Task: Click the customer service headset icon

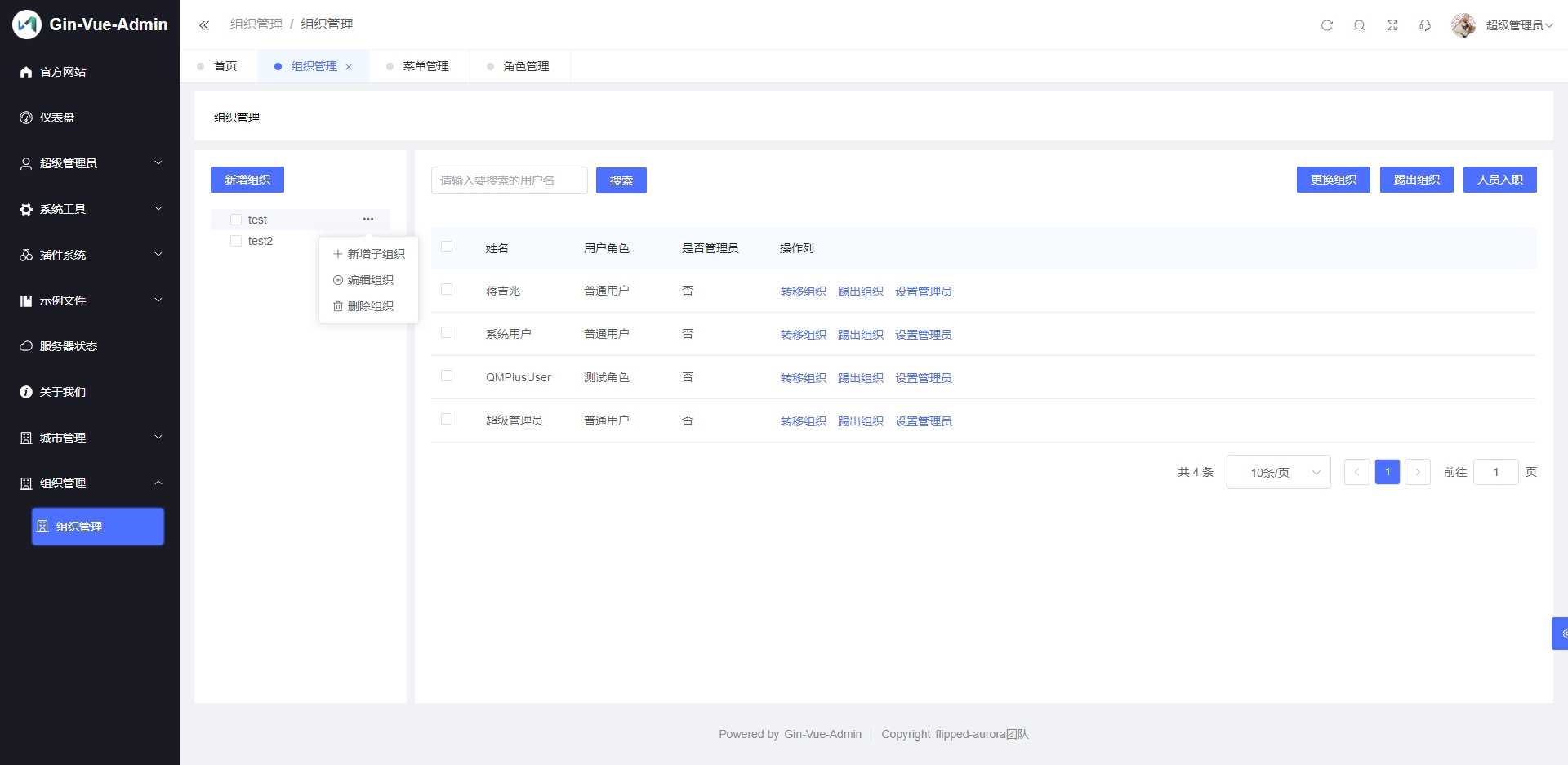Action: pos(1425,25)
